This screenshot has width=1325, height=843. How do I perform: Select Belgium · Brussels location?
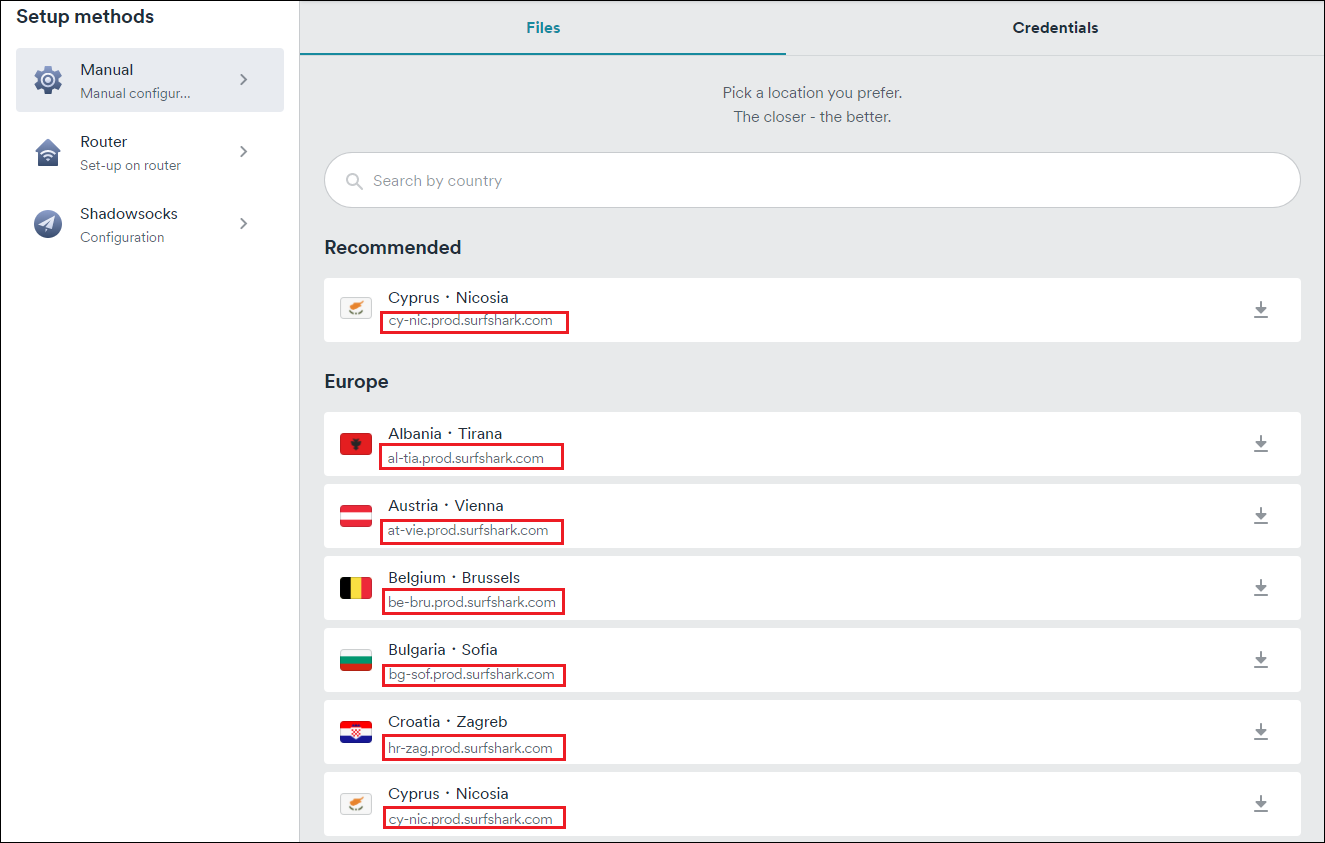click(812, 588)
